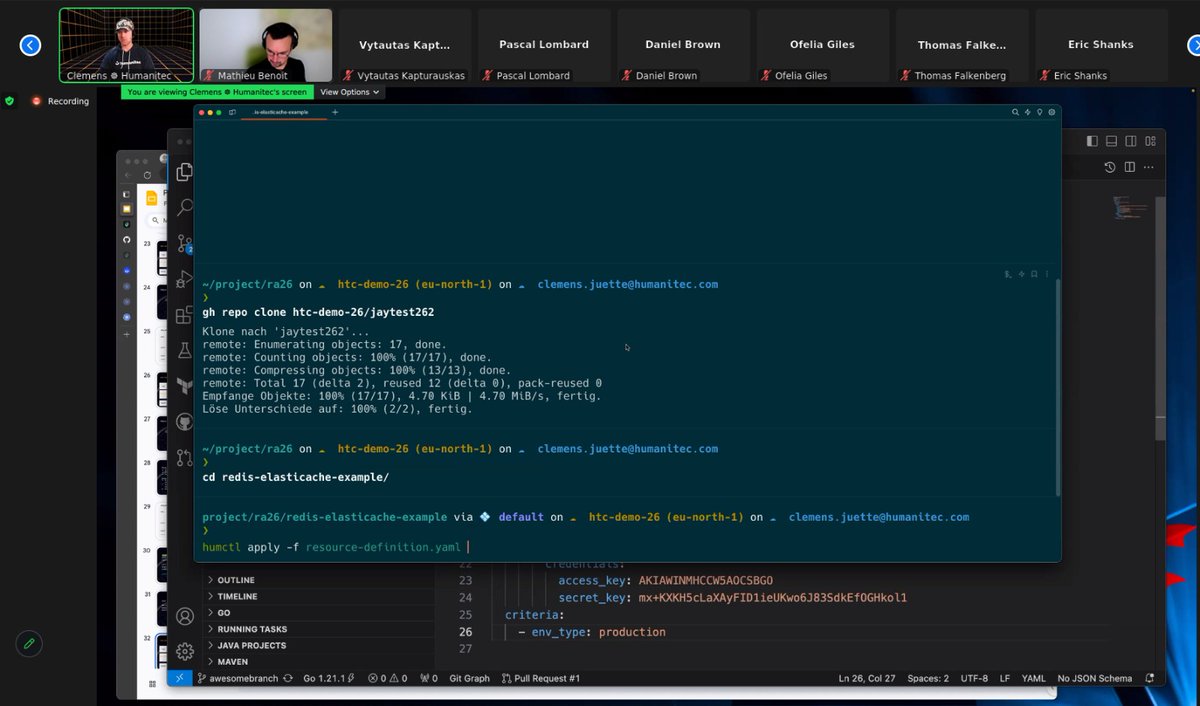Screen dimensions: 1200x706
Task: Open the Pull Requests view in activity bar
Action: pyautogui.click(x=184, y=457)
